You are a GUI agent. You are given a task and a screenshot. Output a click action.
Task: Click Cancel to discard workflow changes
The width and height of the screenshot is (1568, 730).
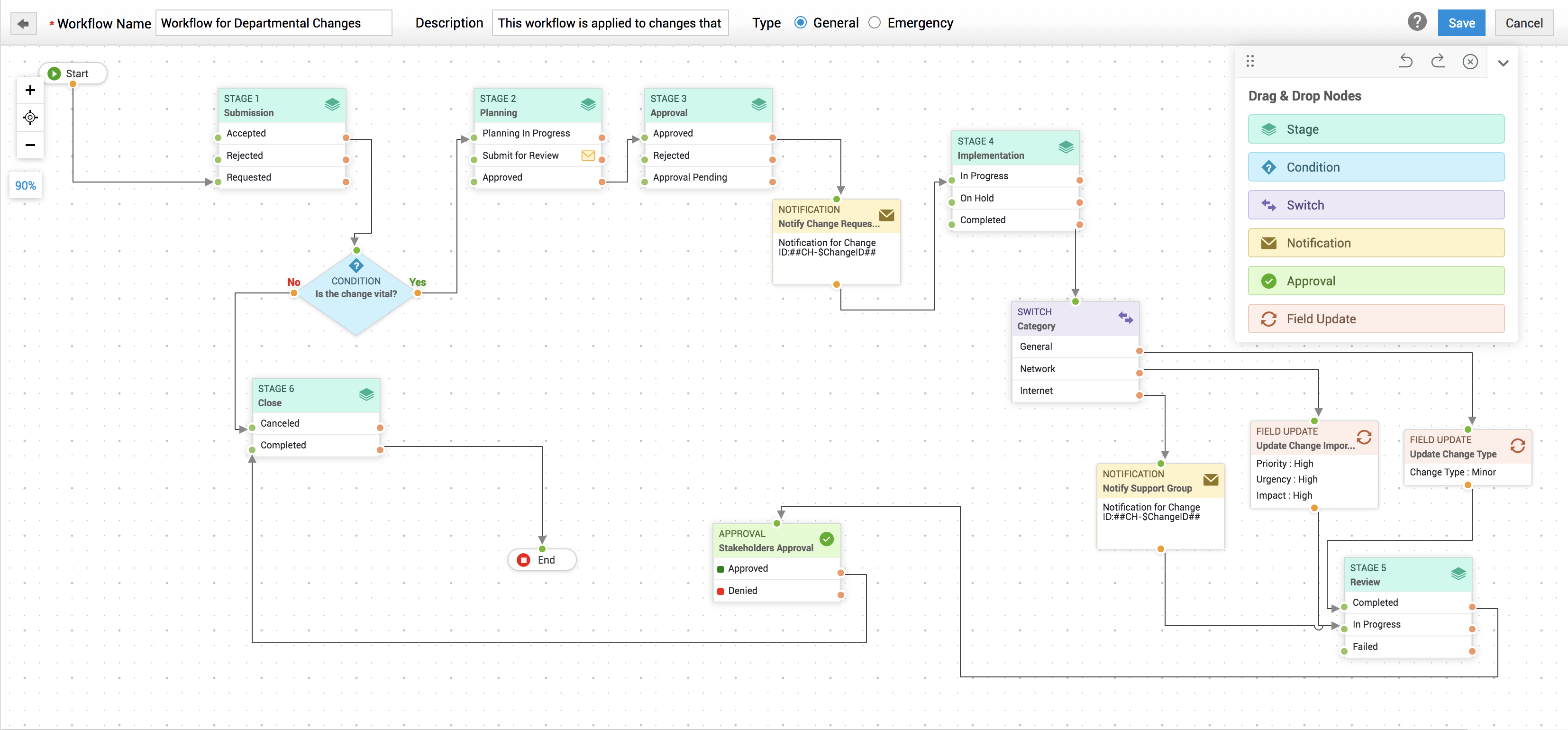click(x=1524, y=23)
